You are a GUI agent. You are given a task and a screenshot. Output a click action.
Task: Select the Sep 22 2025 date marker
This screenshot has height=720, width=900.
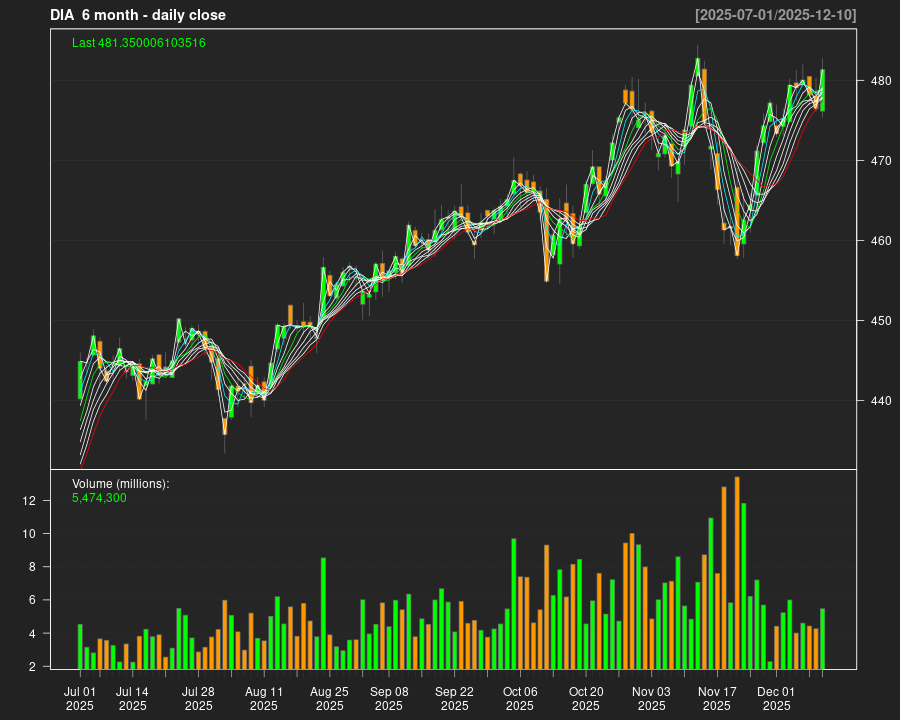[454, 698]
